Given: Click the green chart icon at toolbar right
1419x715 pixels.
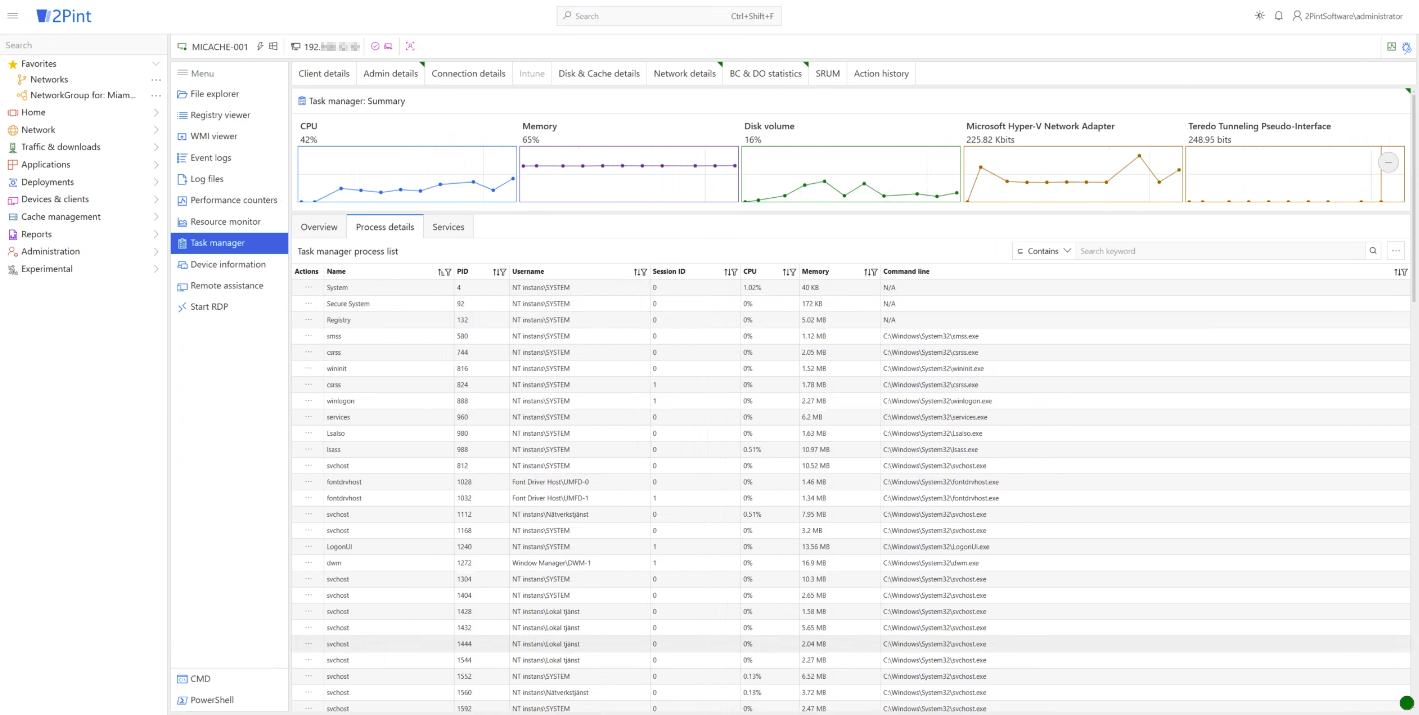Looking at the screenshot, I should click(x=1392, y=47).
